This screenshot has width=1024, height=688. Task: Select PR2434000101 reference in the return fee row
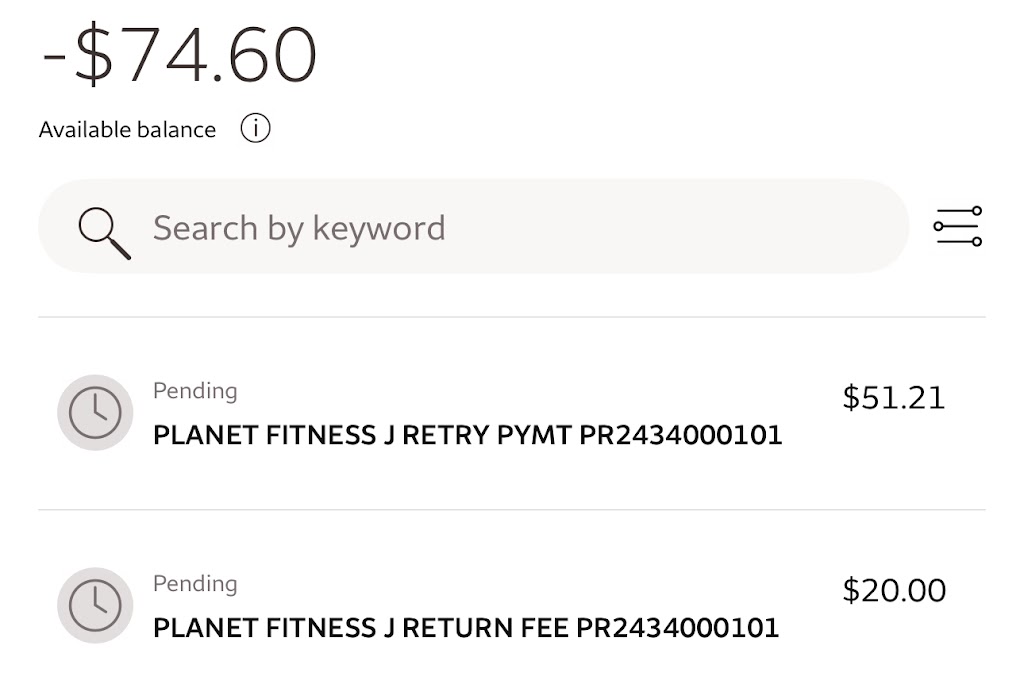coord(677,628)
